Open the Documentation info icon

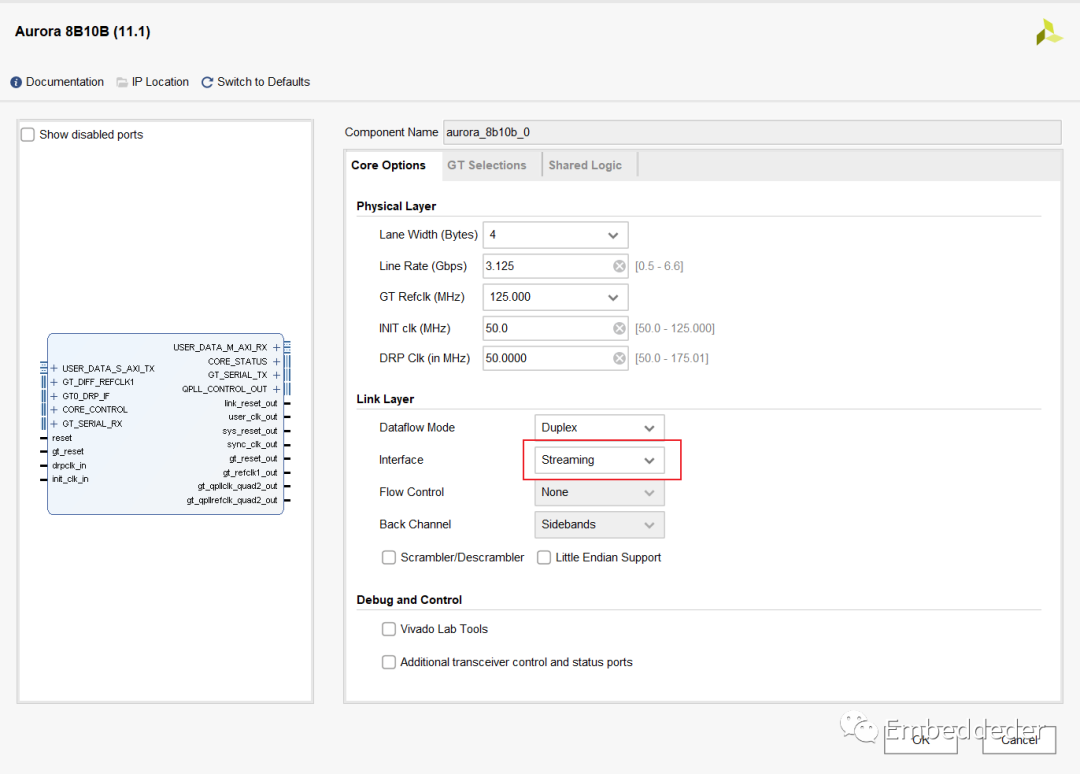(x=16, y=82)
